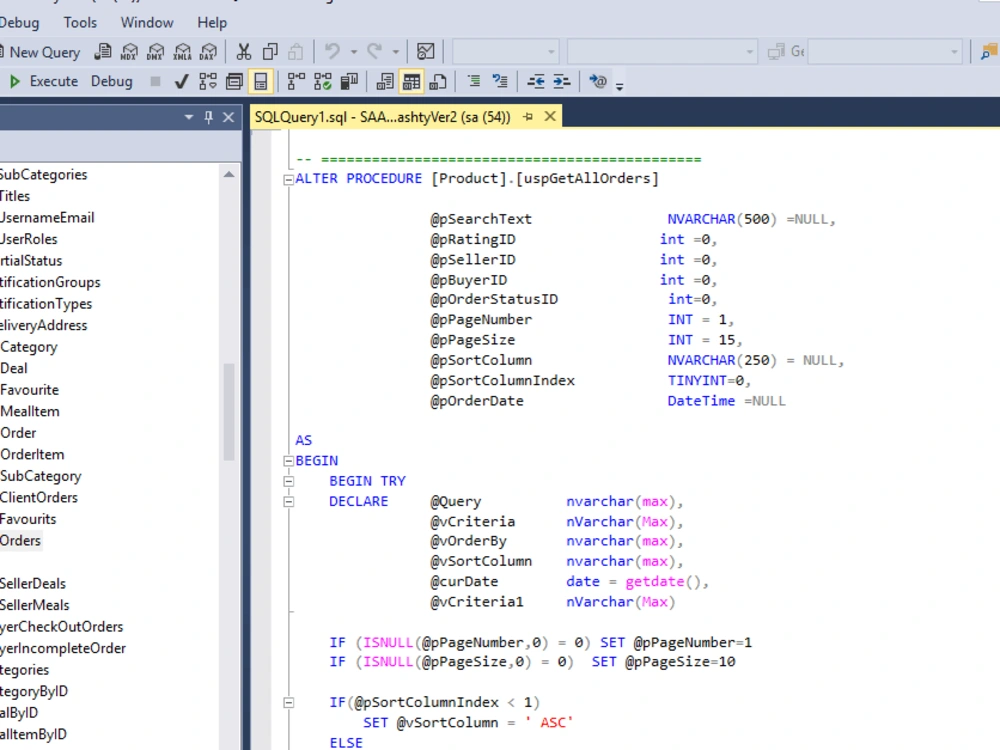This screenshot has width=1000, height=750.
Task: Select Orders in the Object Explorer list
Action: [x=20, y=540]
